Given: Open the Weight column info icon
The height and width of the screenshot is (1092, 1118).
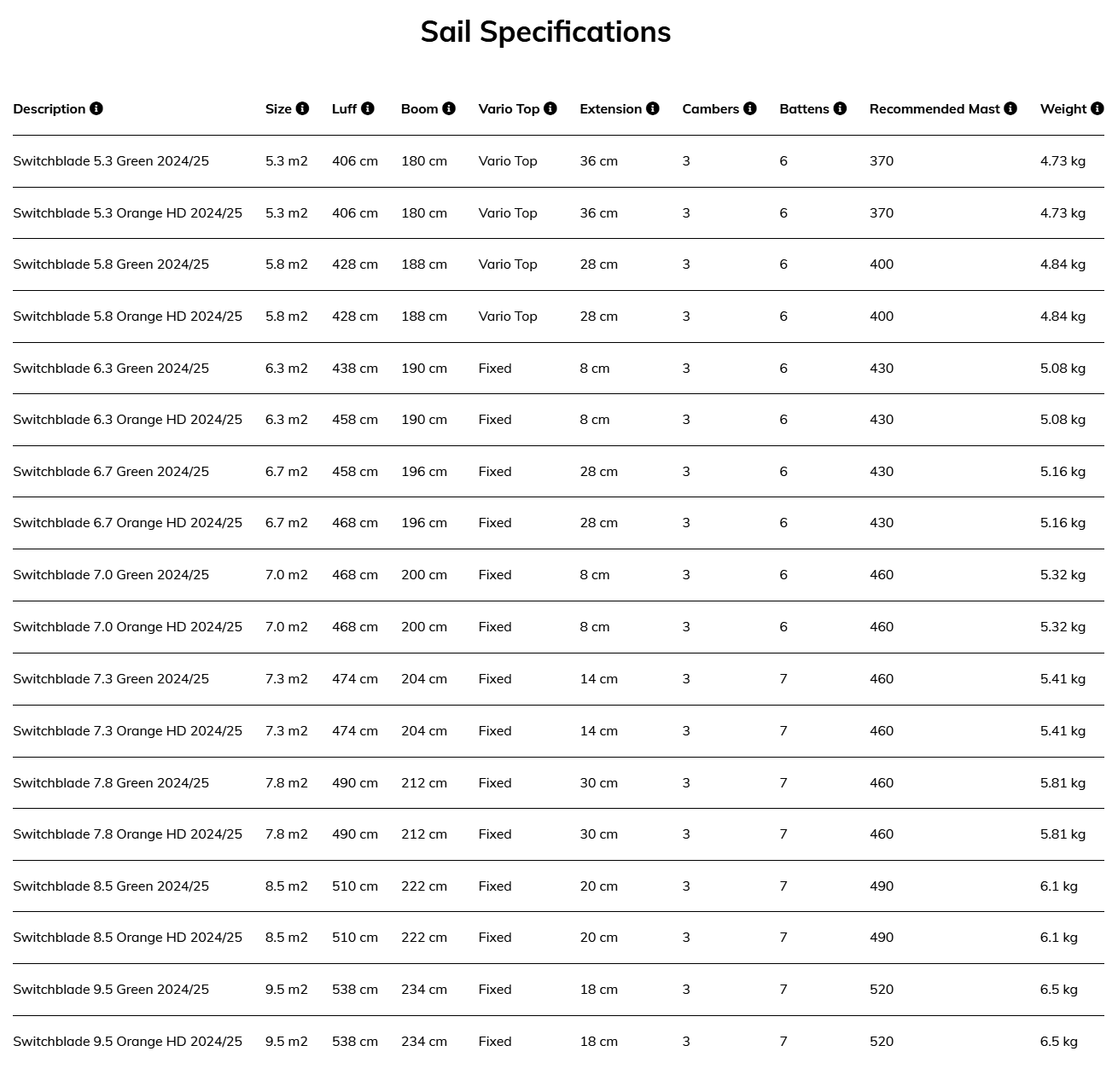Looking at the screenshot, I should (1098, 108).
